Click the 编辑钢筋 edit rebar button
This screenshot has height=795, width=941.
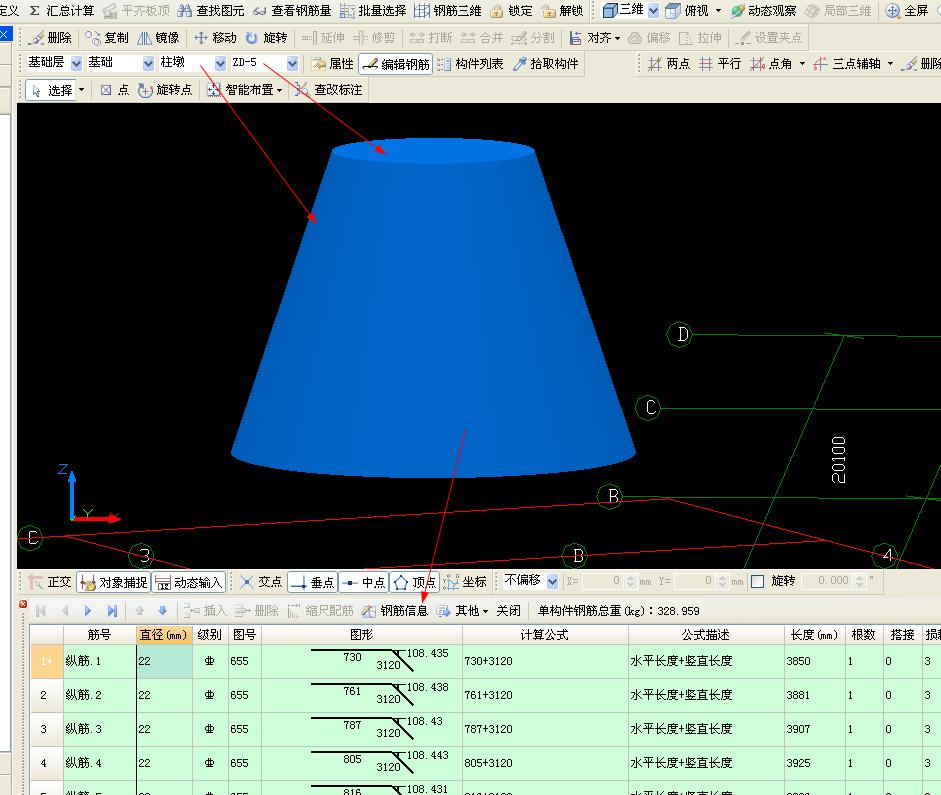396,64
